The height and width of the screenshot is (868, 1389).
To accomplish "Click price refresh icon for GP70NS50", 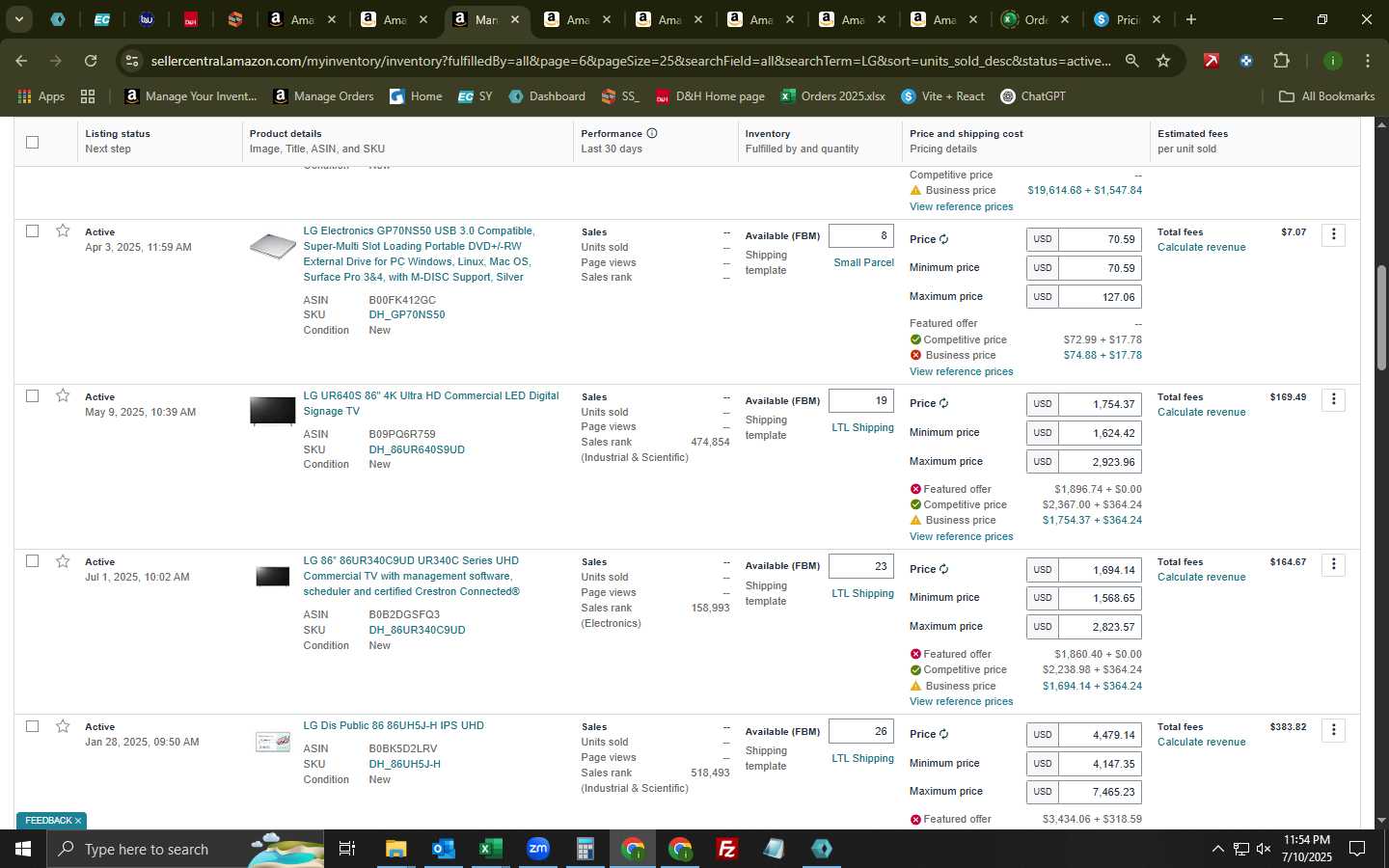I will point(944,239).
